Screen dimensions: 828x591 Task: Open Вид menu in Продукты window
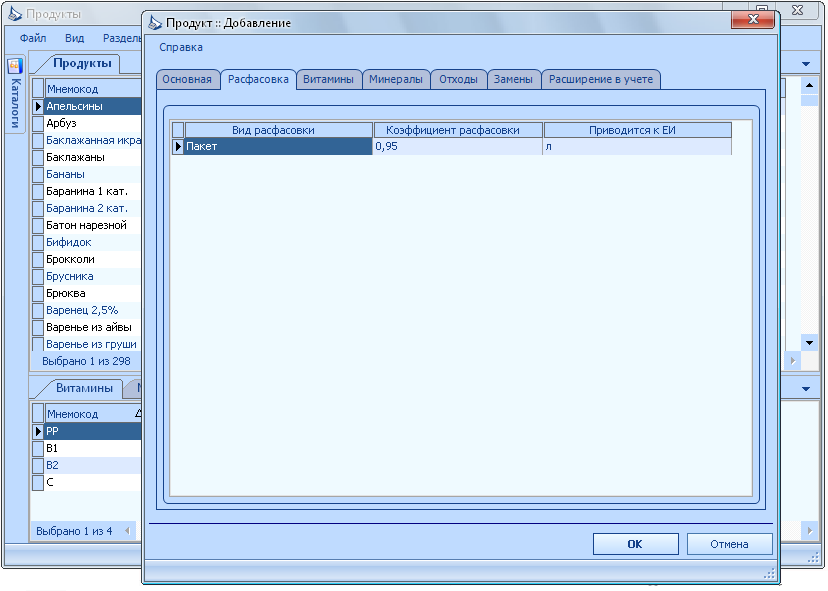pos(74,38)
